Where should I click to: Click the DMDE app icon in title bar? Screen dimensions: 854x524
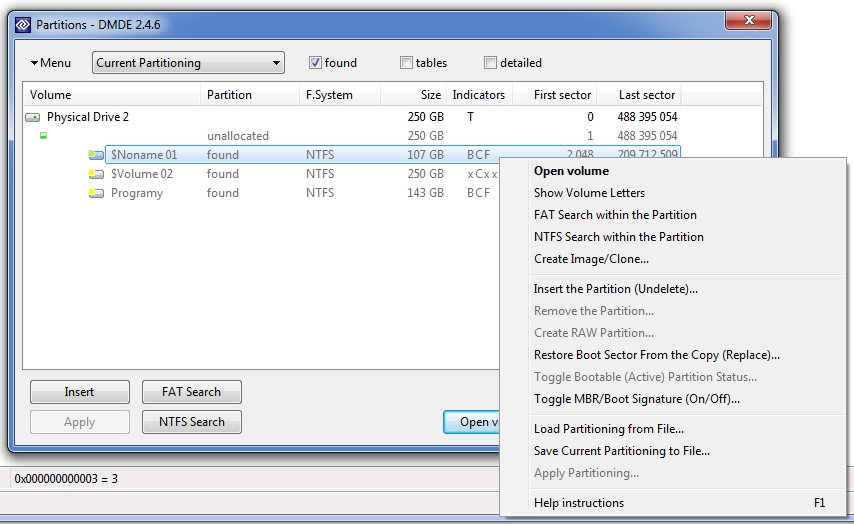23,25
